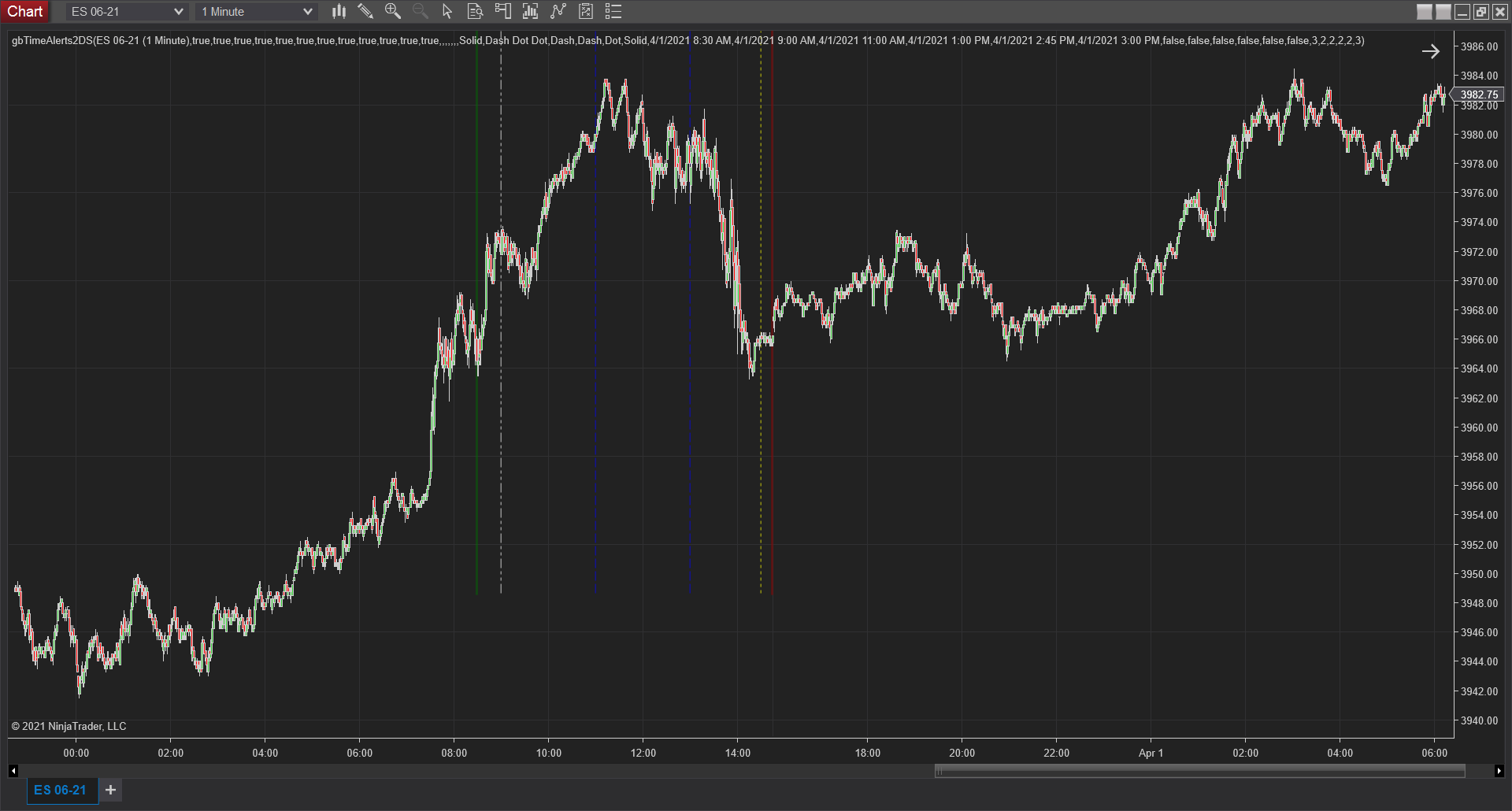1512x811 pixels.
Task: Toggle the Chart Trader panel icon
Action: [502, 11]
